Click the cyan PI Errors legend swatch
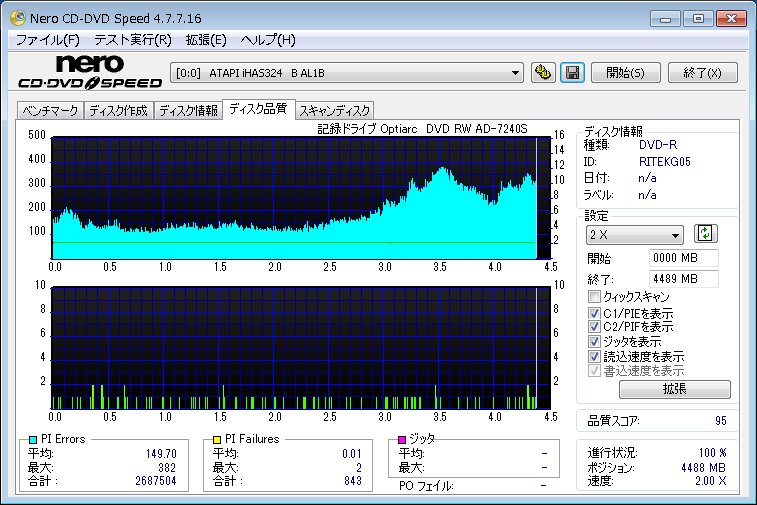The height and width of the screenshot is (505, 757). (x=33, y=440)
